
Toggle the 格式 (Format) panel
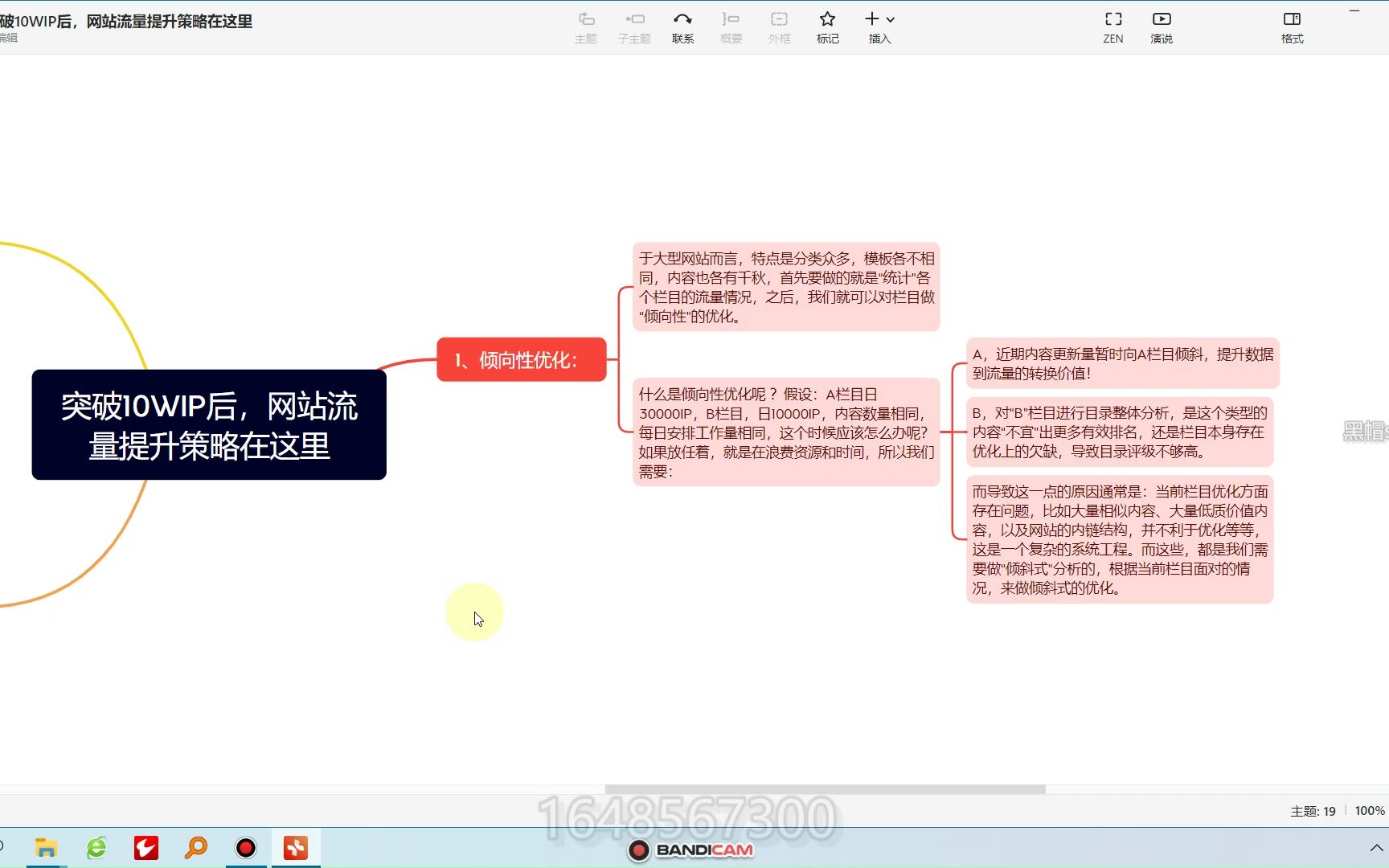[x=1292, y=27]
